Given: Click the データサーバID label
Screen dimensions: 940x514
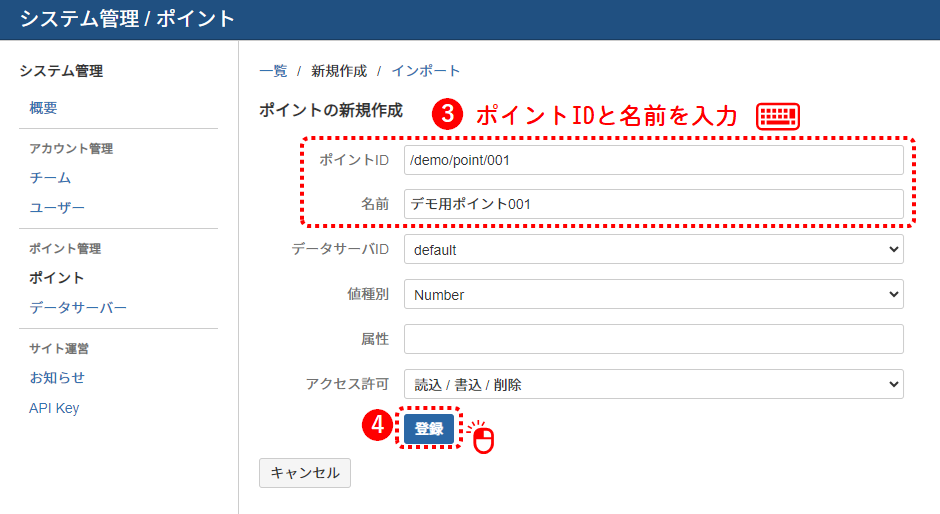Looking at the screenshot, I should tap(340, 249).
